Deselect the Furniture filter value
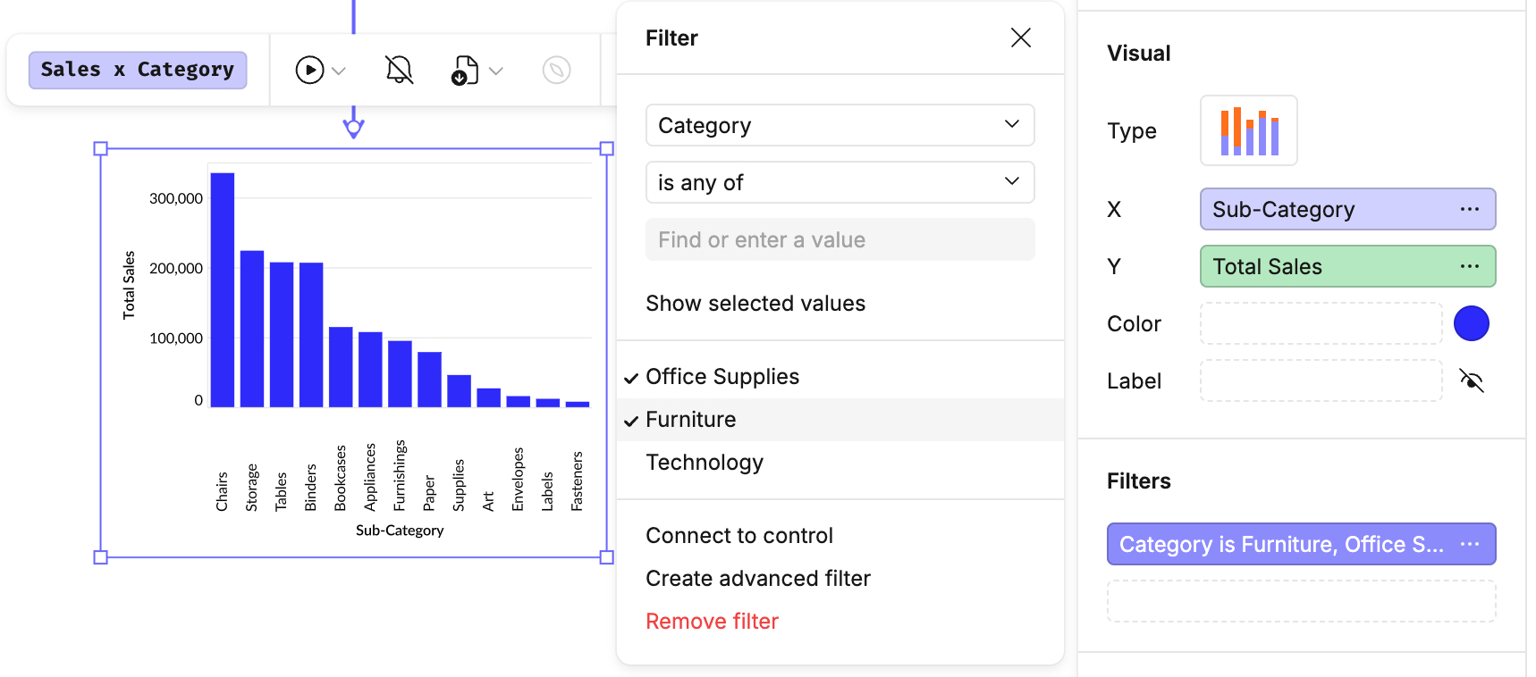 691,420
